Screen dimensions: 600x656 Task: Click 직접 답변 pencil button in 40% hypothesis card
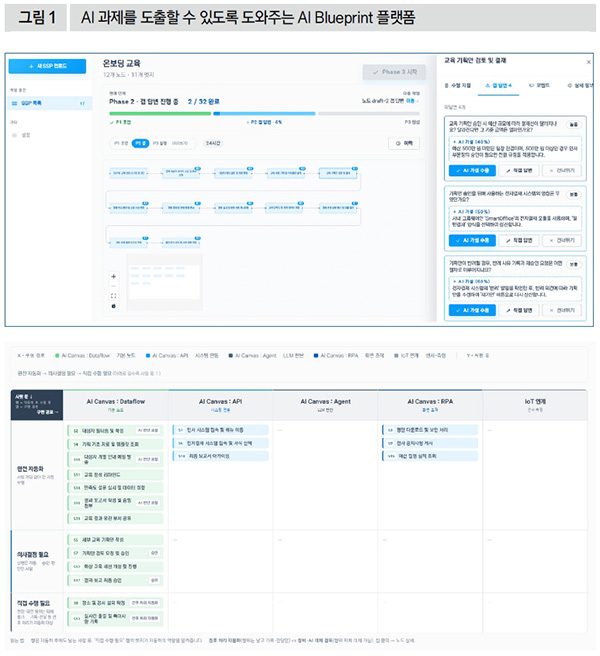point(519,171)
